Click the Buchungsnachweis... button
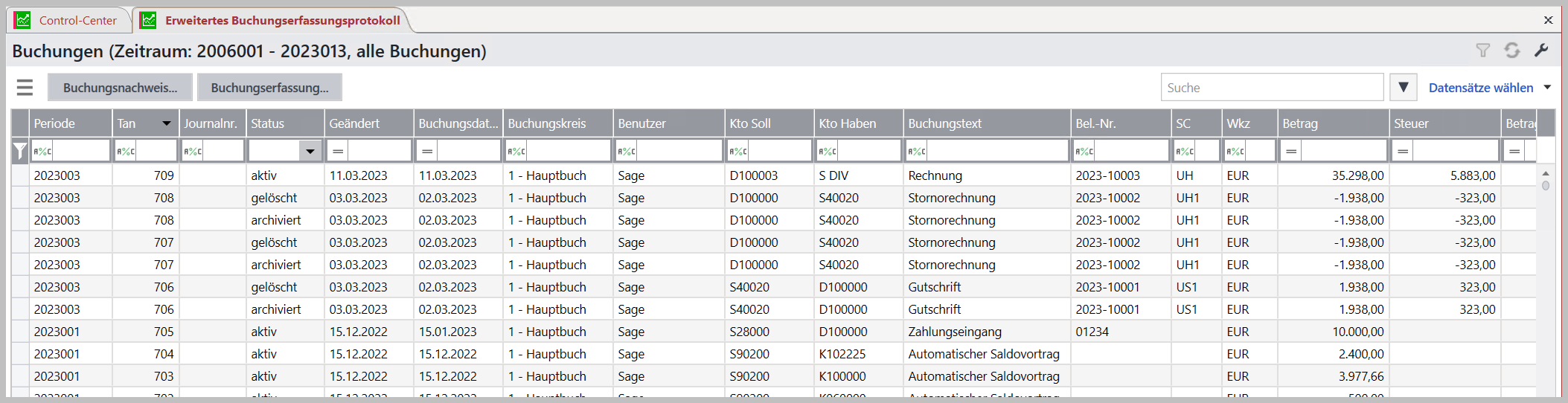This screenshot has width=1568, height=403. [120, 88]
